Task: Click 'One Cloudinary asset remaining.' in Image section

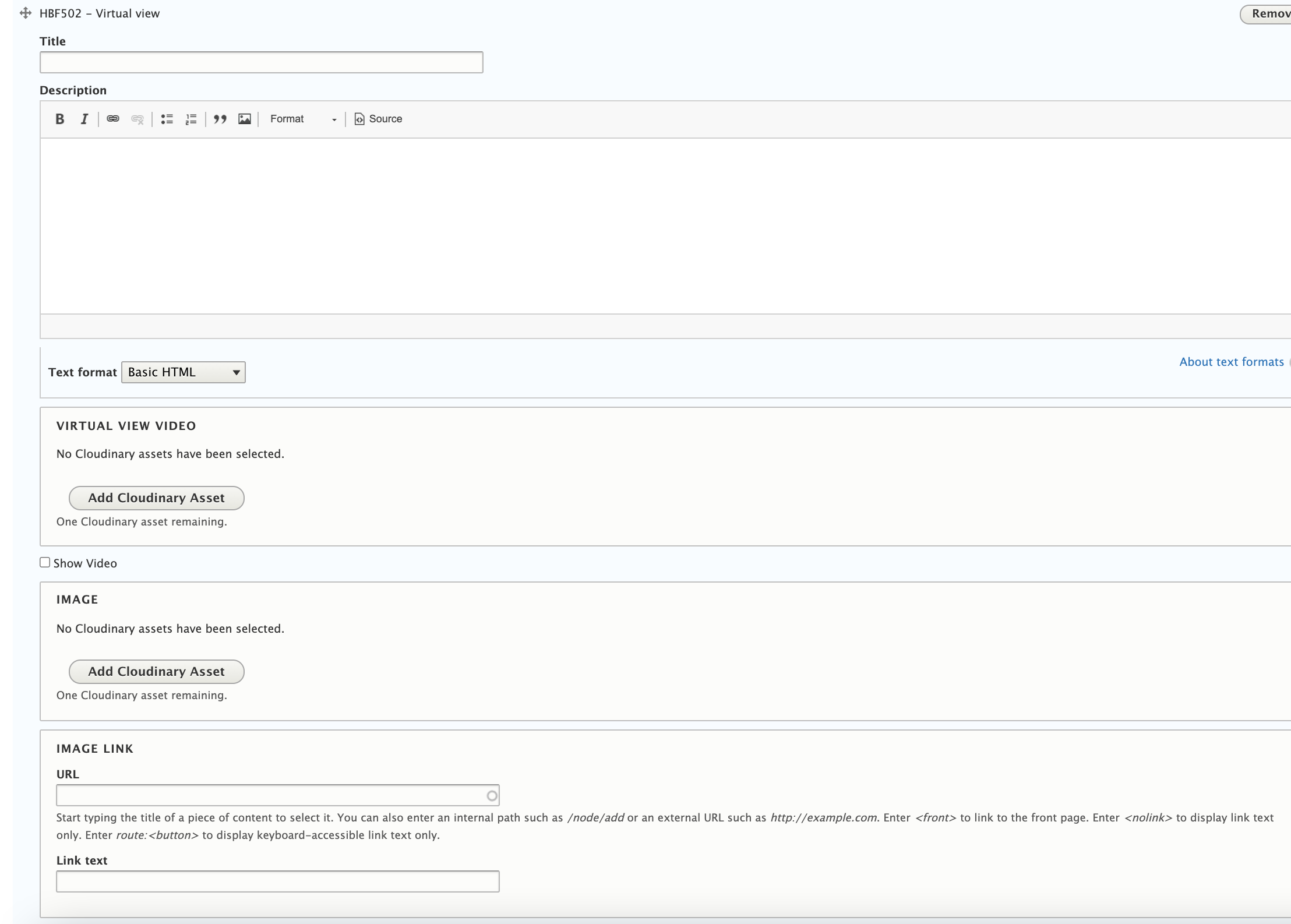Action: click(142, 695)
